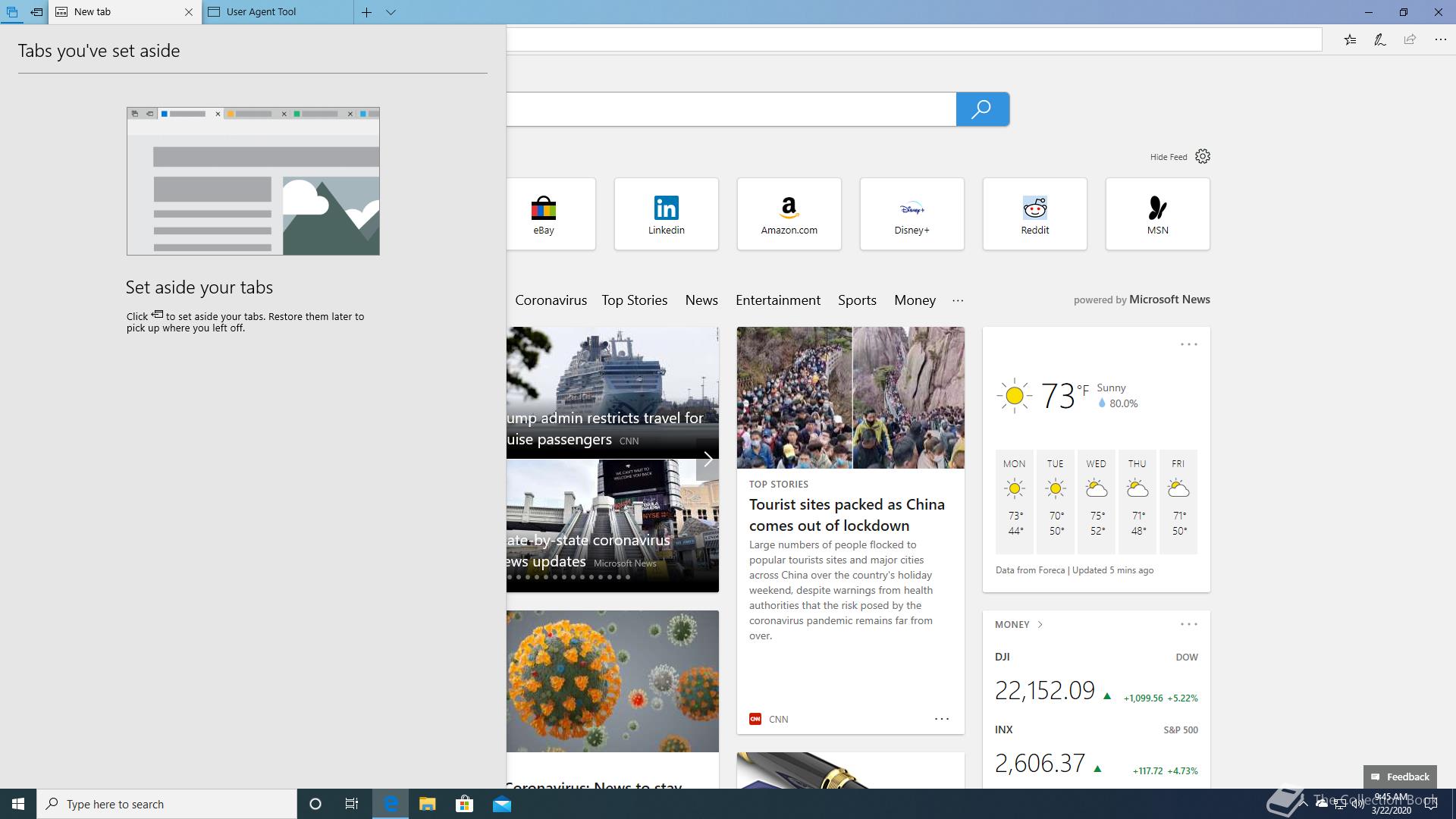
Task: Click powered by Microsoft News label
Action: pyautogui.click(x=1141, y=300)
